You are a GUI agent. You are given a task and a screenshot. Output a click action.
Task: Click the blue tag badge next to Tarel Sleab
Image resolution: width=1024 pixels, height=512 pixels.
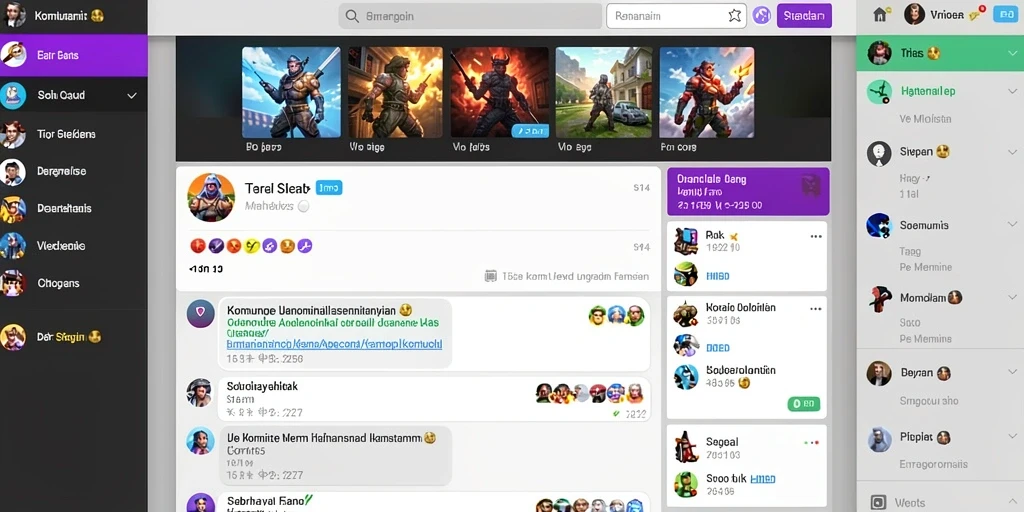pyautogui.click(x=328, y=188)
